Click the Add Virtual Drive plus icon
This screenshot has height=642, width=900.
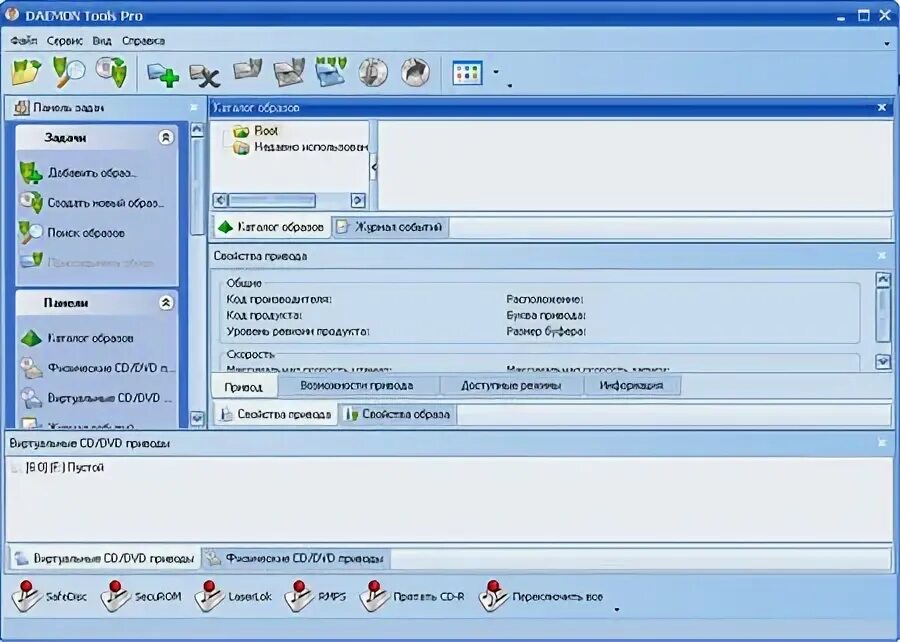point(163,75)
